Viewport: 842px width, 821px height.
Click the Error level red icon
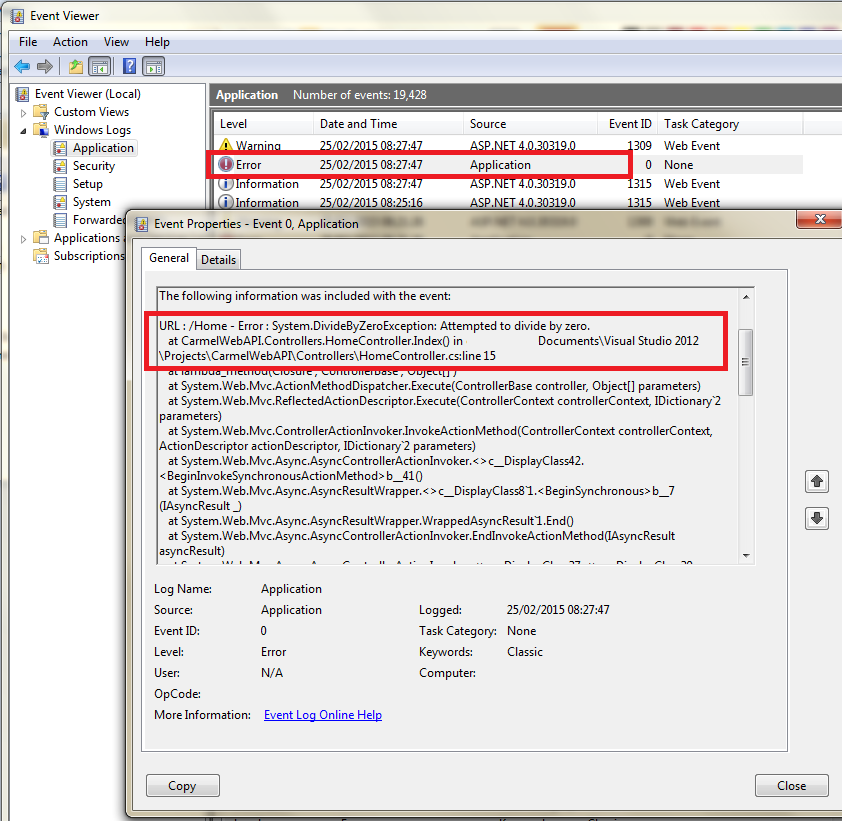[226, 164]
